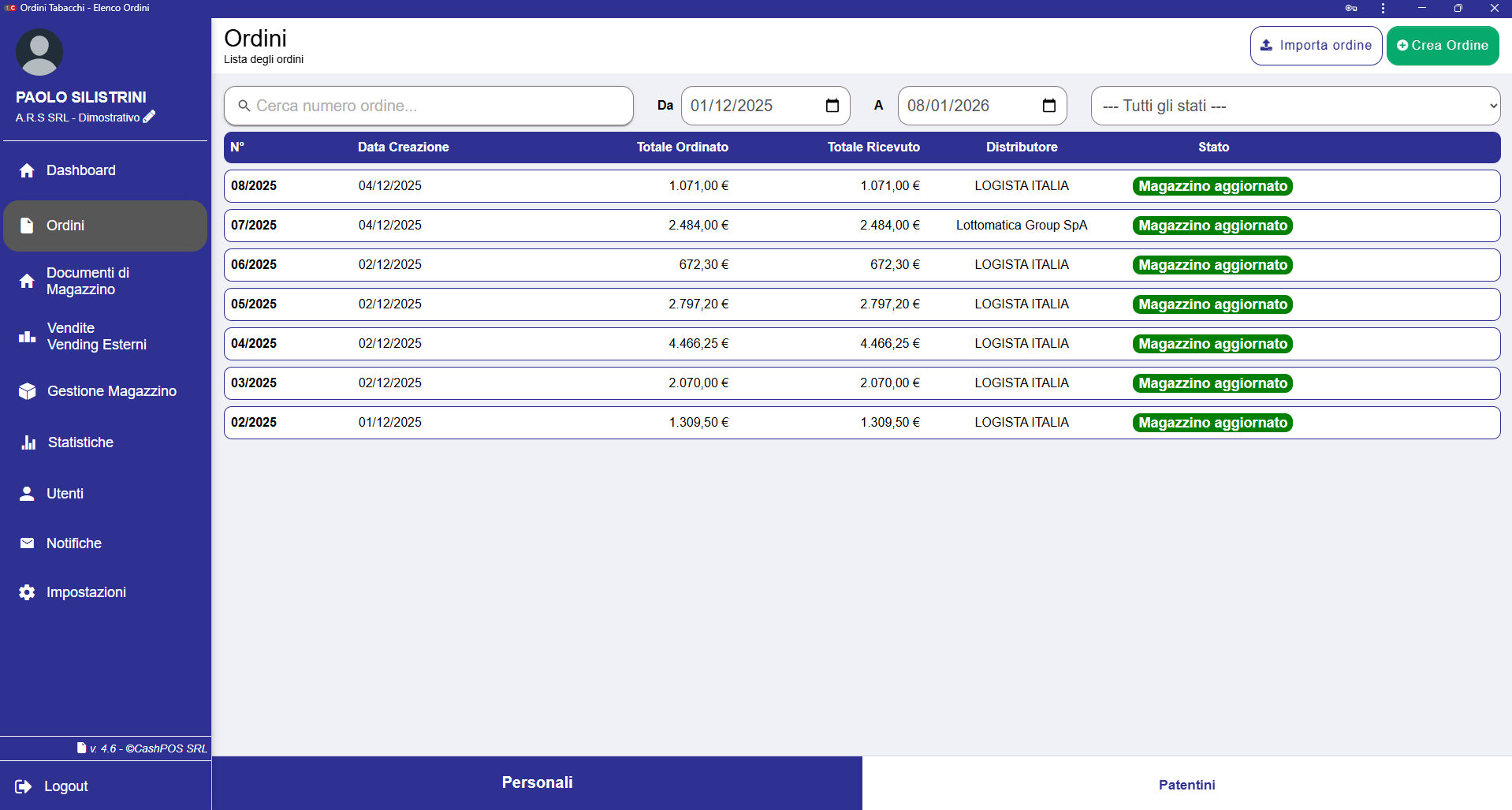The height and width of the screenshot is (810, 1512).
Task: Click the Importa ordine button
Action: click(x=1315, y=46)
